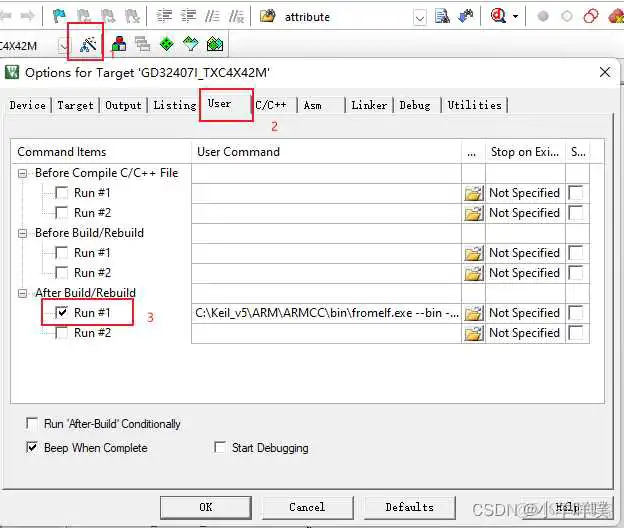This screenshot has width=624, height=528.
Task: Click the Find in Files folder icon
Action: (x=268, y=16)
